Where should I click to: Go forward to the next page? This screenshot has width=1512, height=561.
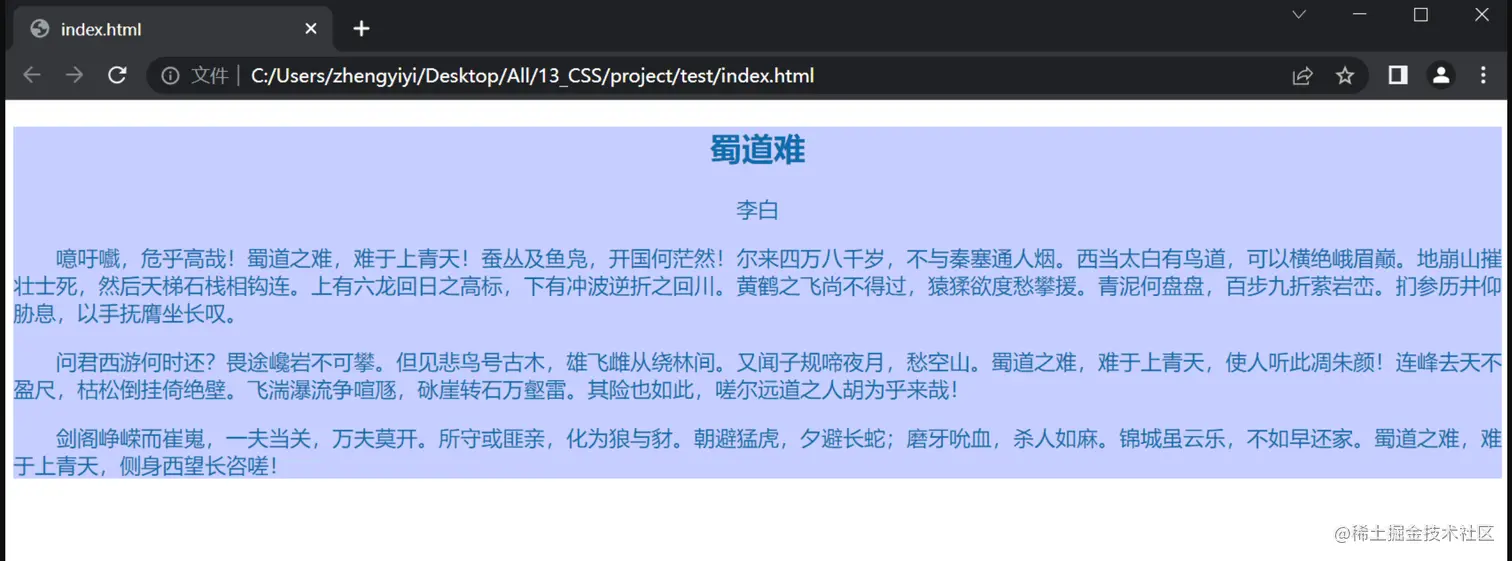click(74, 76)
